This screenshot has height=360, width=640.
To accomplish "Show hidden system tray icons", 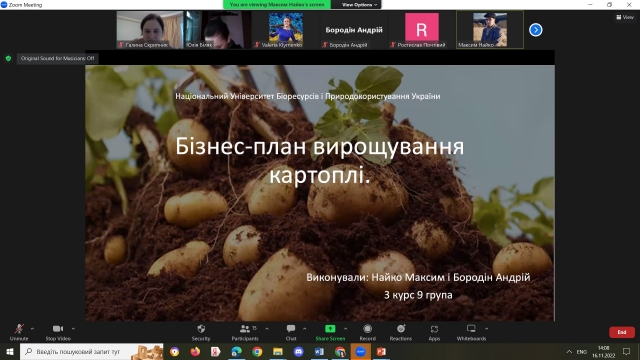I will [x=569, y=351].
